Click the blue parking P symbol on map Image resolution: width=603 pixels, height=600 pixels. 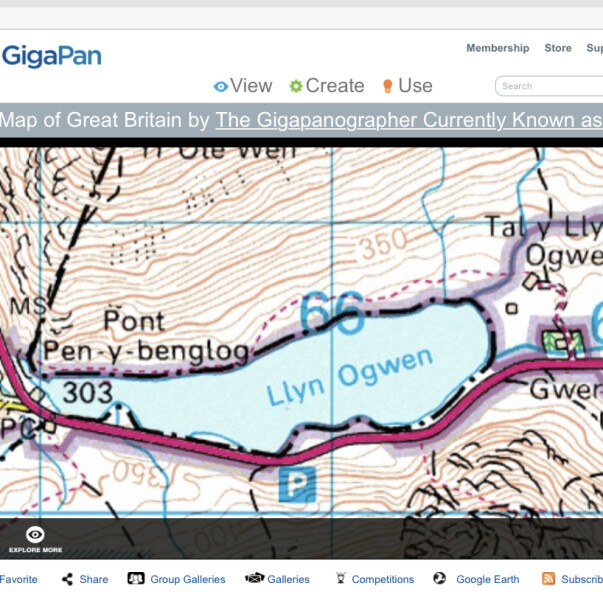point(297,484)
